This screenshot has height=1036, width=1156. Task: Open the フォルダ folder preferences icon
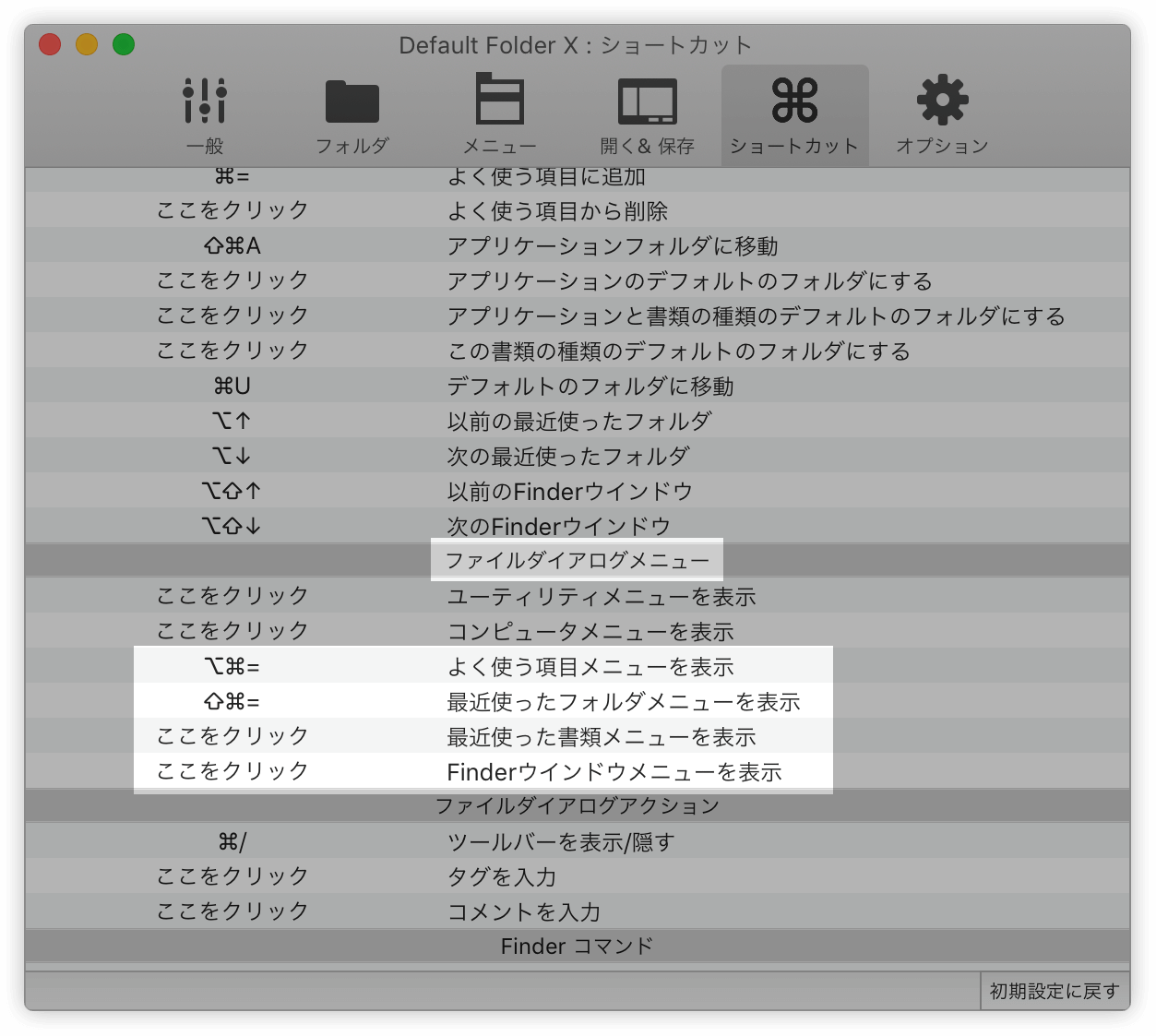(352, 115)
